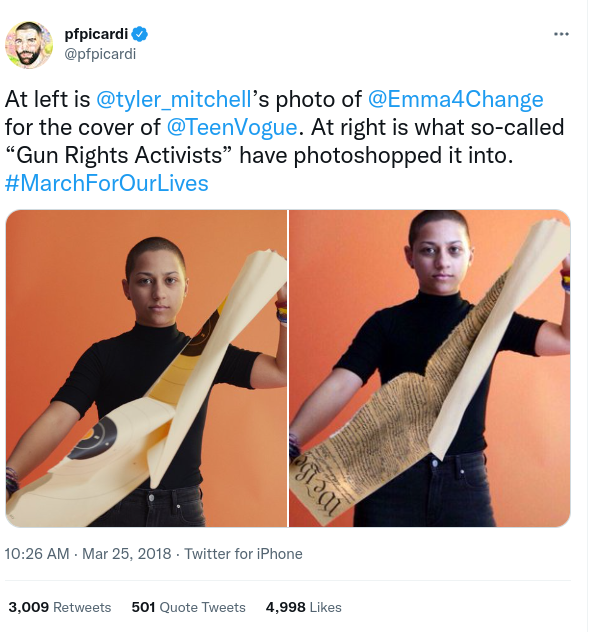604x632 pixels.
Task: Show the 501 Quote Tweets list
Action: tap(188, 607)
